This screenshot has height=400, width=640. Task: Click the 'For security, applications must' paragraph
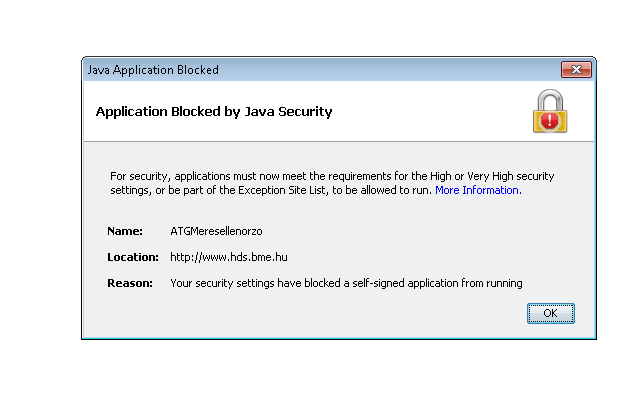point(332,183)
